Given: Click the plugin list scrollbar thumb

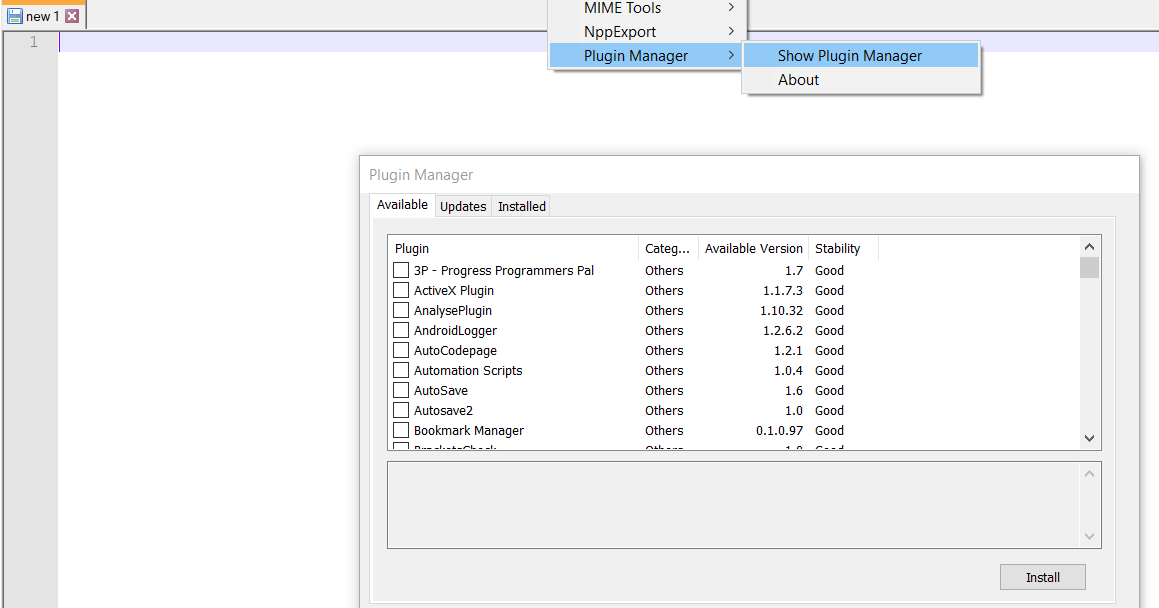Looking at the screenshot, I should [1089, 267].
